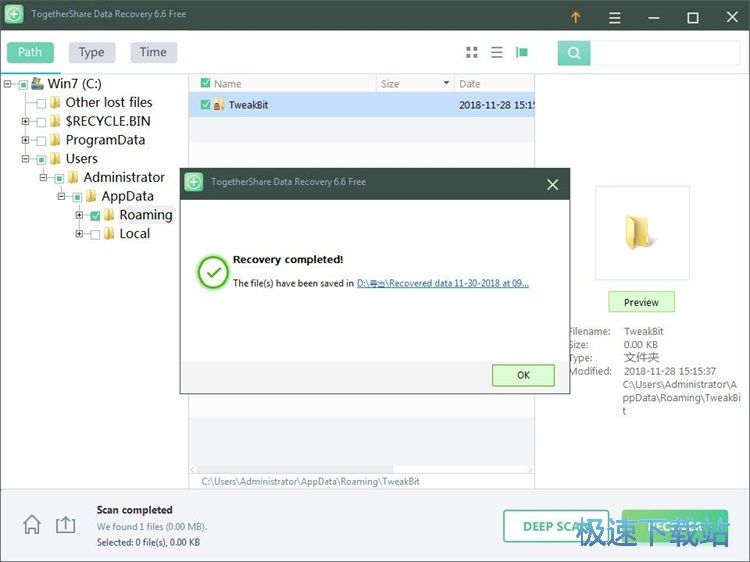The height and width of the screenshot is (562, 750).
Task: Click the folder preview thumbnail
Action: 642,232
